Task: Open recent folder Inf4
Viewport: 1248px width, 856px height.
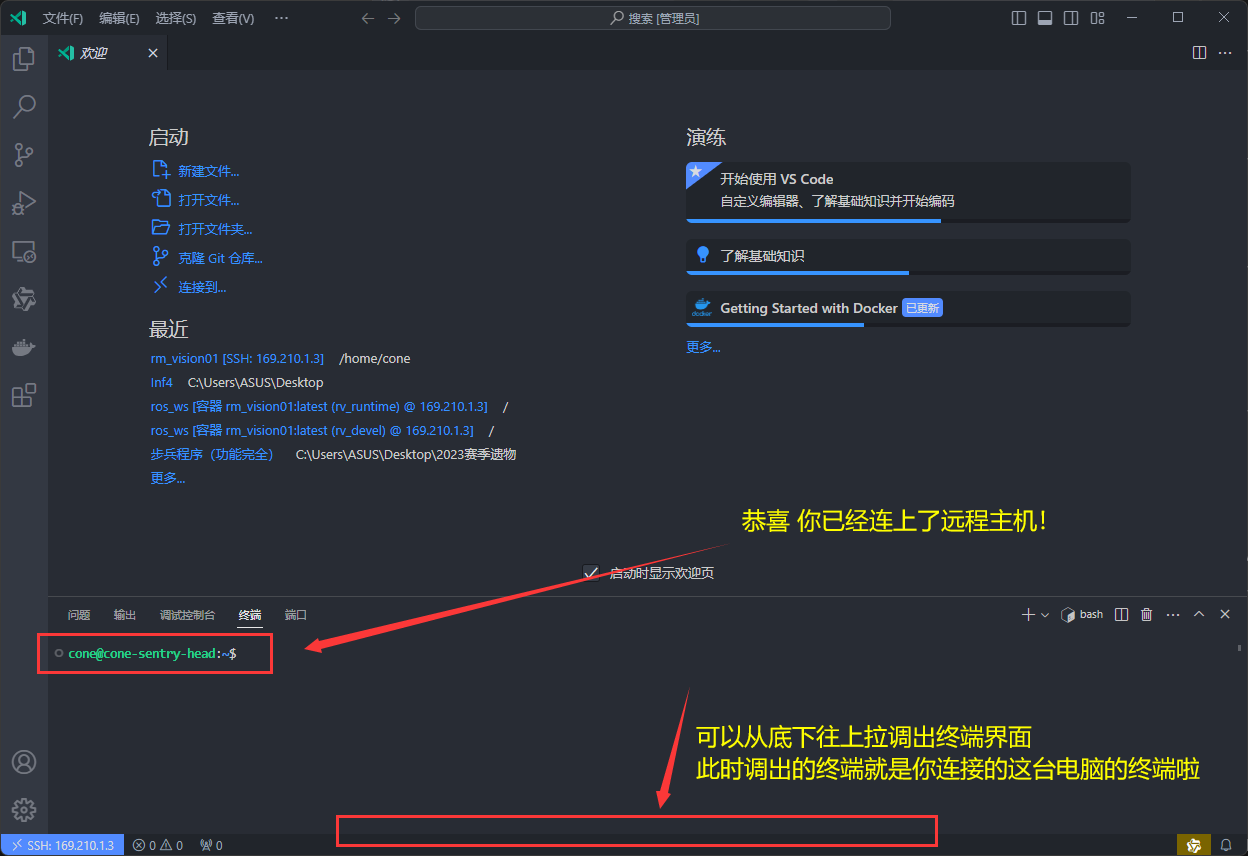Action: tap(162, 382)
